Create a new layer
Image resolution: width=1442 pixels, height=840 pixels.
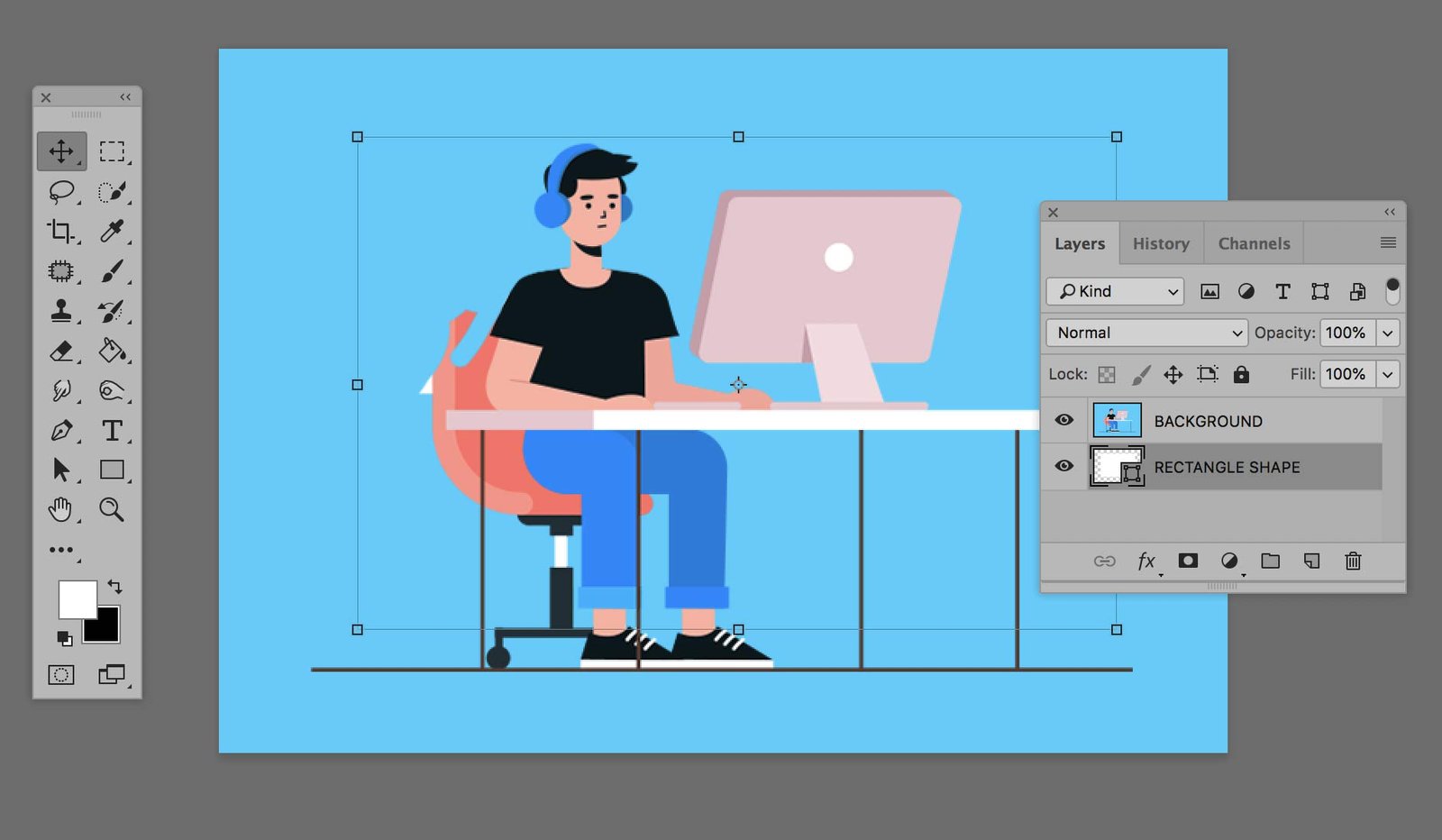pyautogui.click(x=1312, y=561)
